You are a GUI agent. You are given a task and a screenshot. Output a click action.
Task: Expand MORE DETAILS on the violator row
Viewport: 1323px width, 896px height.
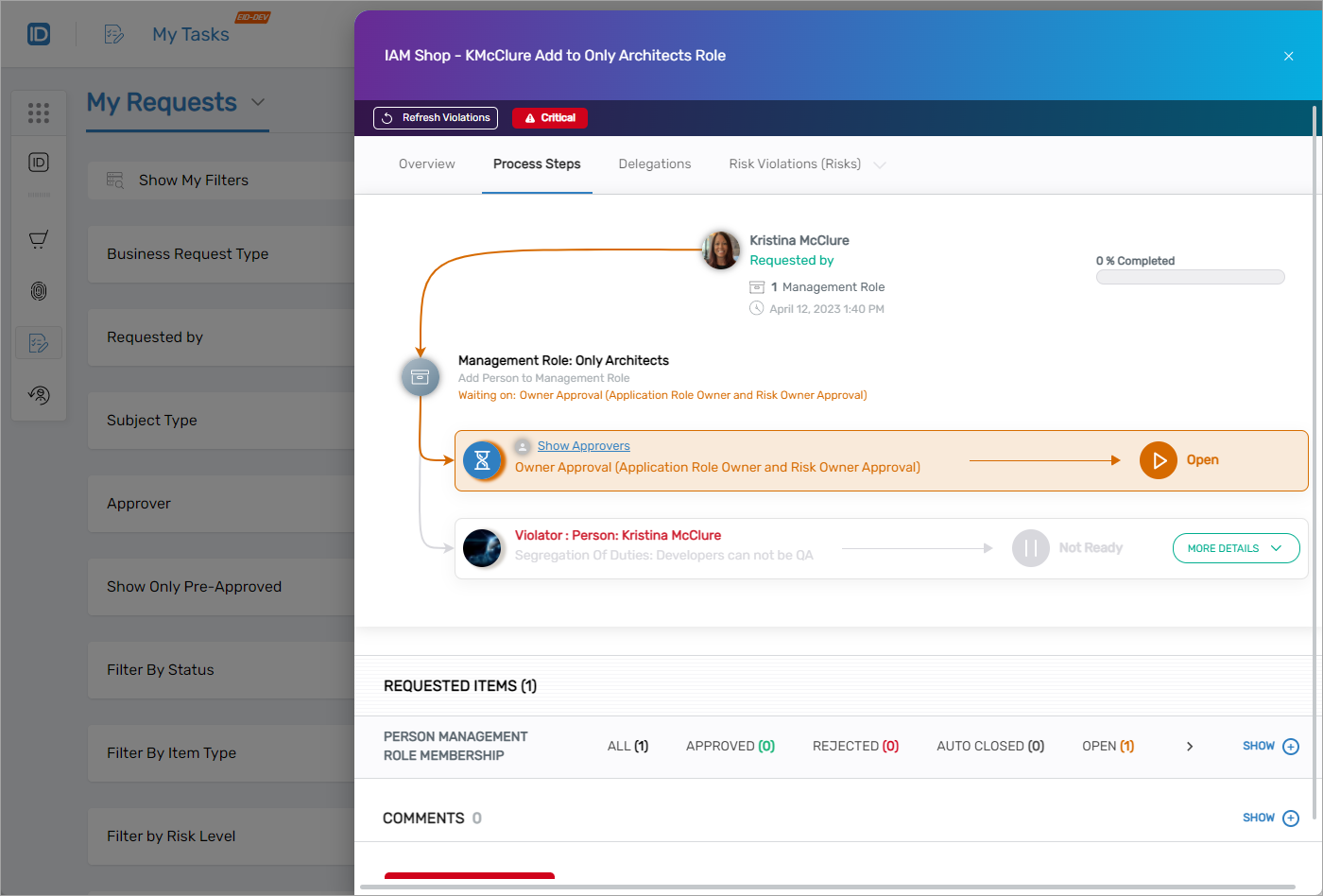[1235, 547]
